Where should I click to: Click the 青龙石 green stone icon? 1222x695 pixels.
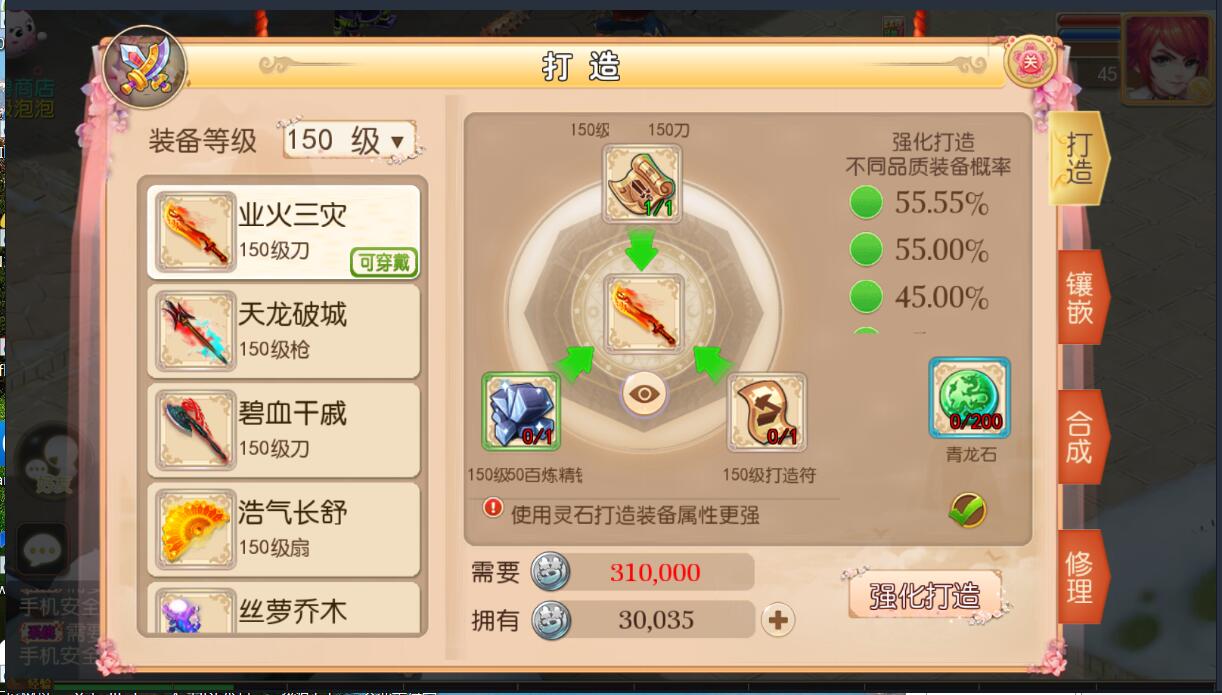pos(969,398)
